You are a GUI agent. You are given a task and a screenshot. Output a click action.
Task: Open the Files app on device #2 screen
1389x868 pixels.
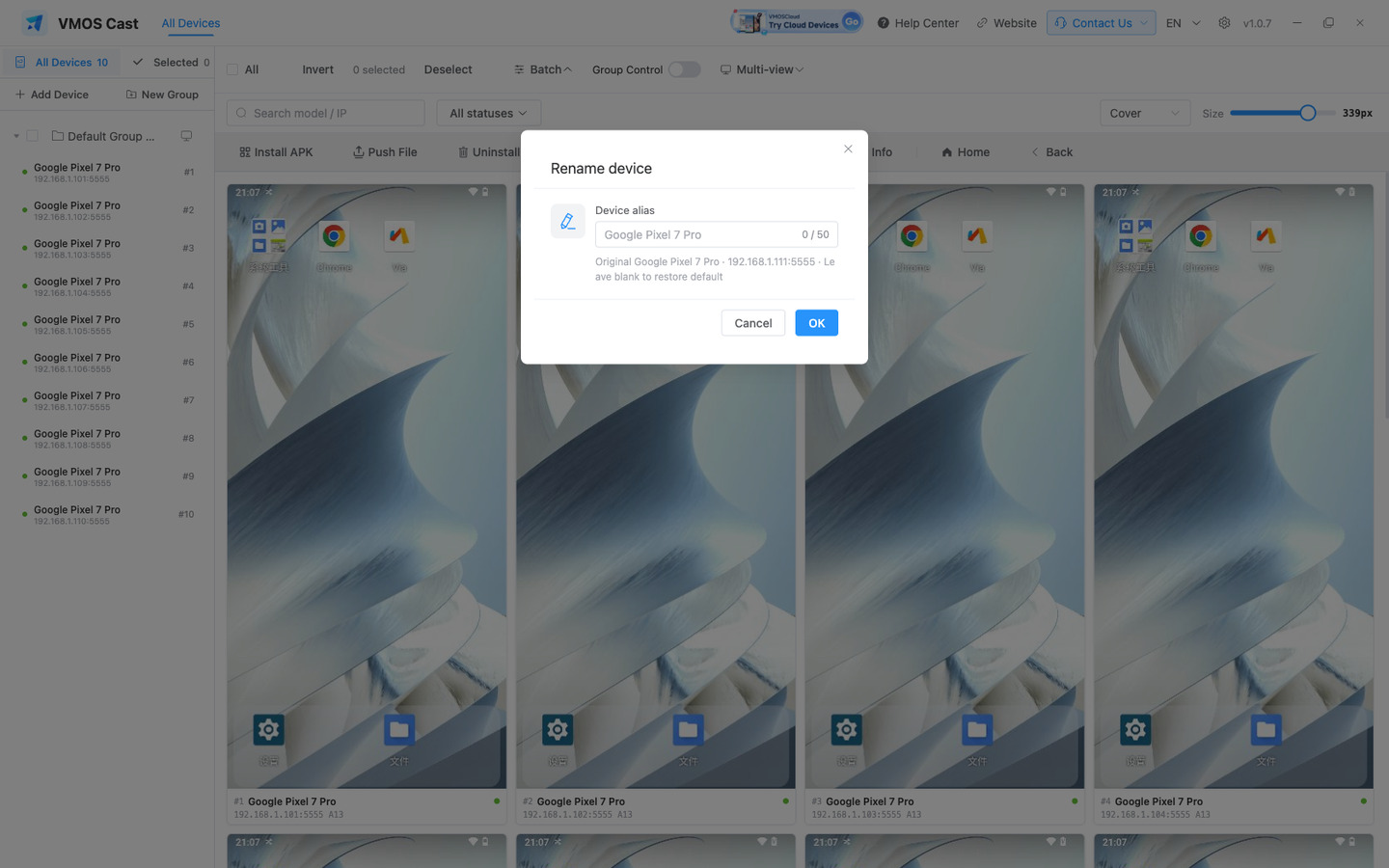tap(688, 730)
